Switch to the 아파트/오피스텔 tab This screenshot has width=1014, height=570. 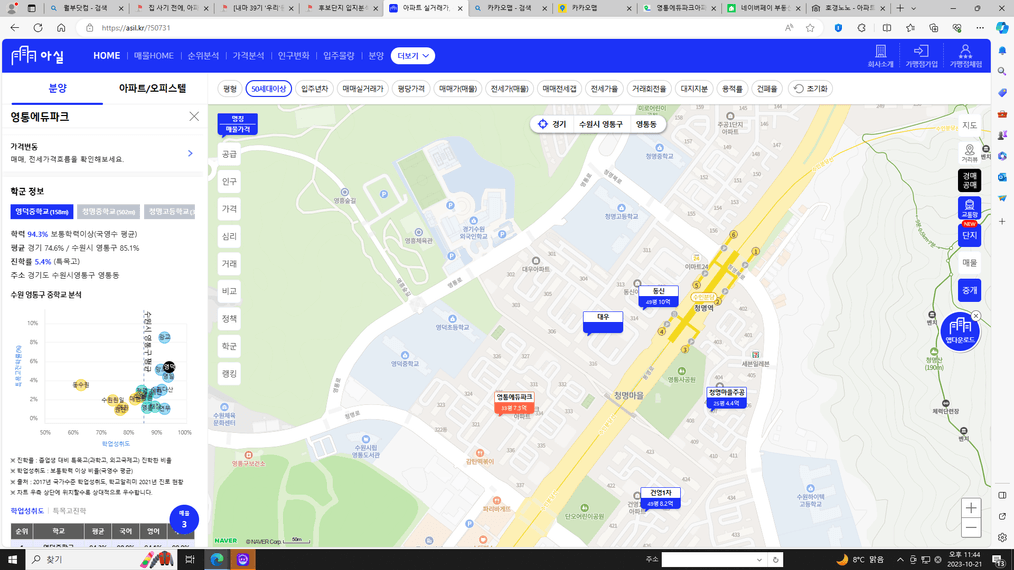point(152,88)
